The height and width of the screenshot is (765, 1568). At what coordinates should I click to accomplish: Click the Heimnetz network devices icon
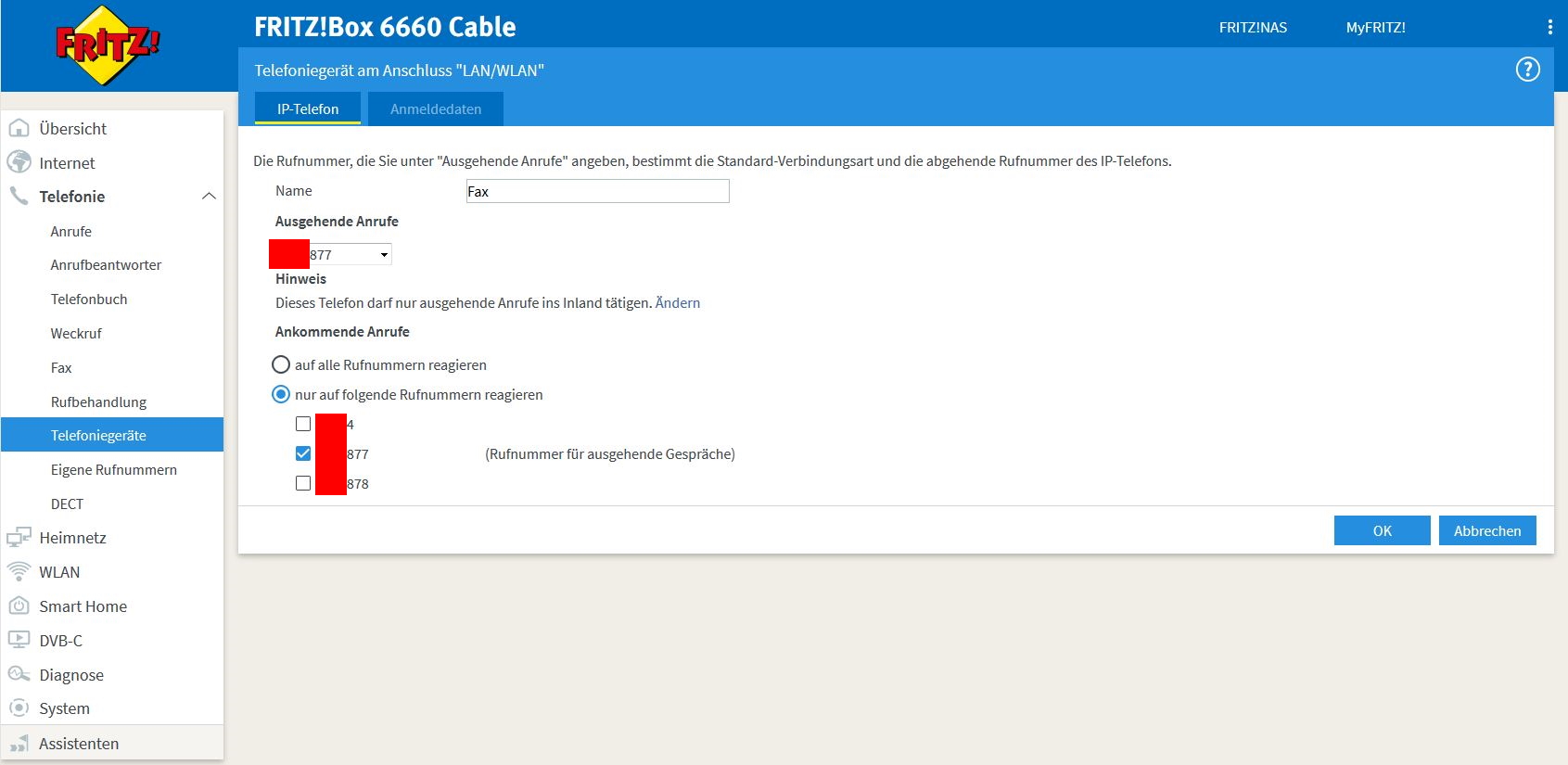coord(19,538)
